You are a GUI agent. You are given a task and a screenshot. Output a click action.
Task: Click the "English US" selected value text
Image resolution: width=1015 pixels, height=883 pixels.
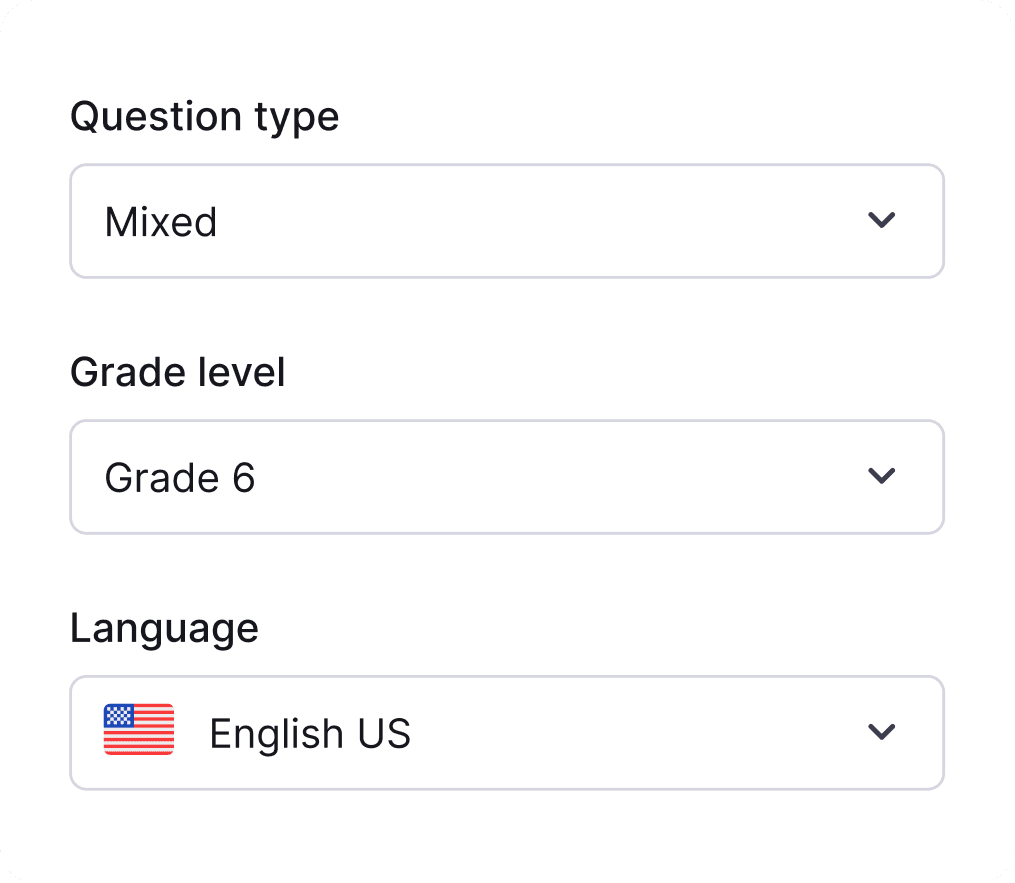(310, 734)
